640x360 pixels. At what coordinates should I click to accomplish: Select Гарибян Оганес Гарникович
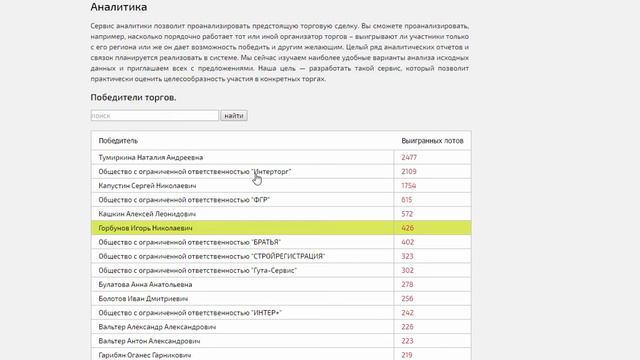click(145, 355)
